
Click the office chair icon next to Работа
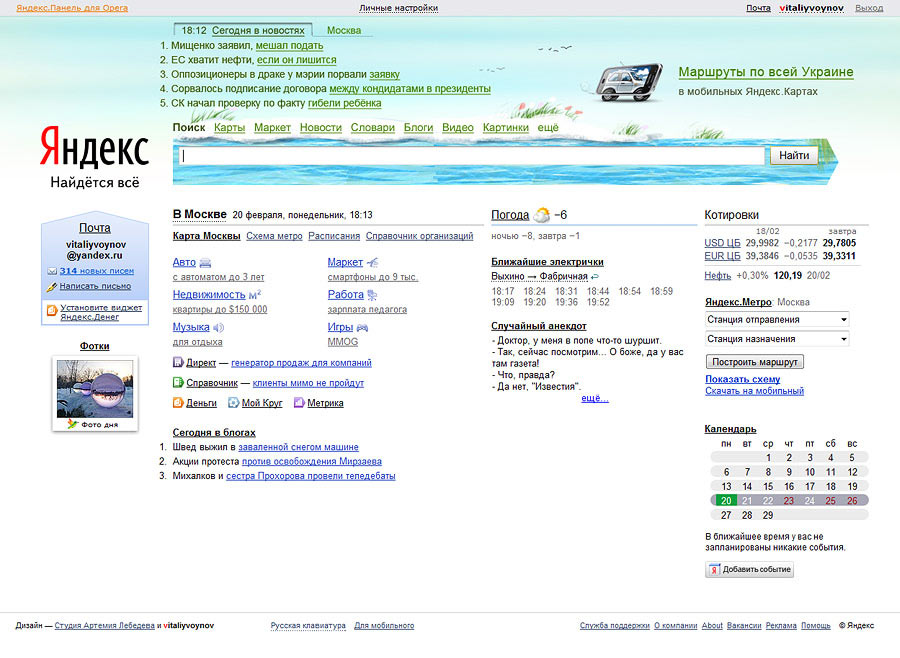(371, 294)
